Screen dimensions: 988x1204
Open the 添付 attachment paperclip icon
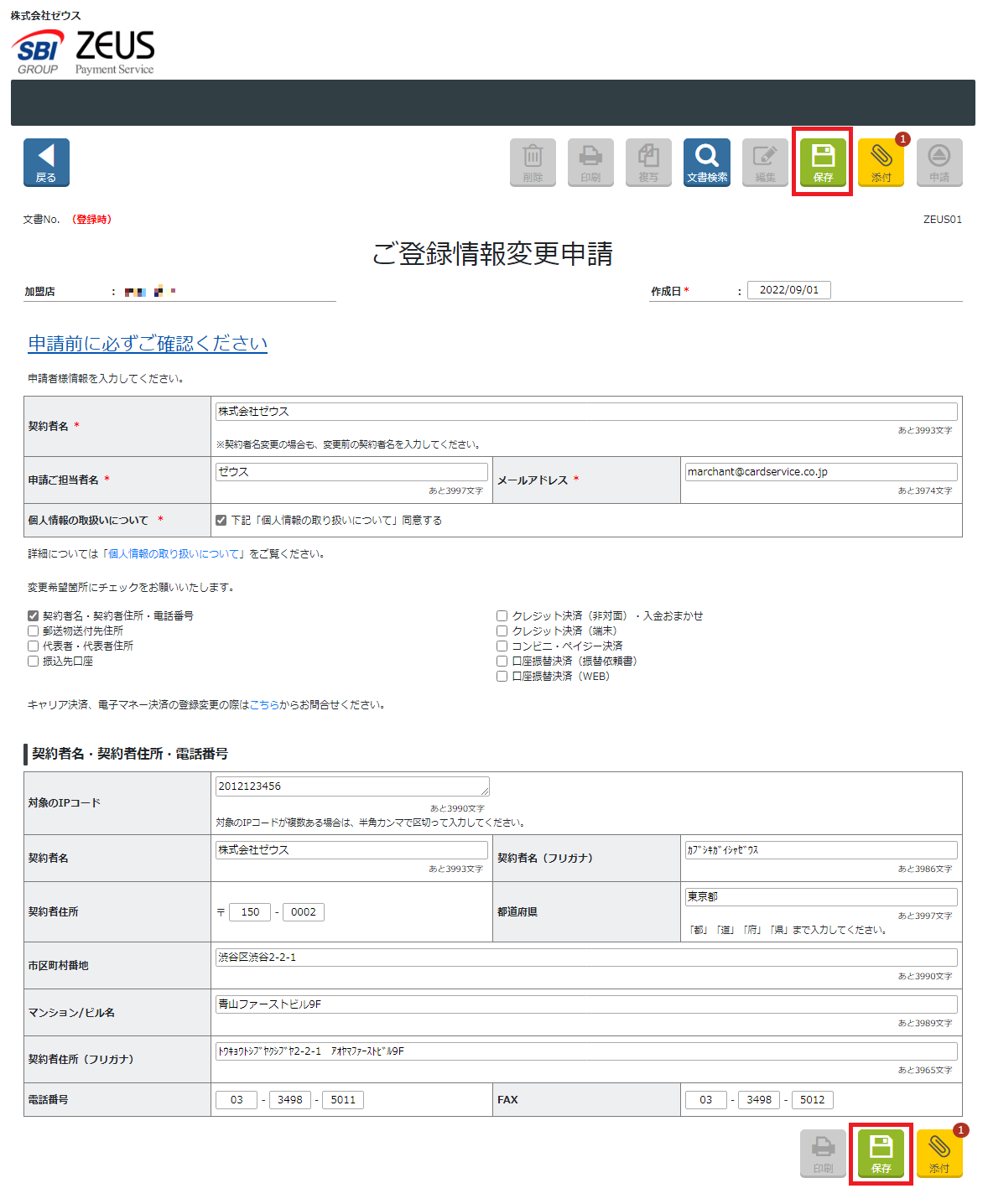pos(881,162)
